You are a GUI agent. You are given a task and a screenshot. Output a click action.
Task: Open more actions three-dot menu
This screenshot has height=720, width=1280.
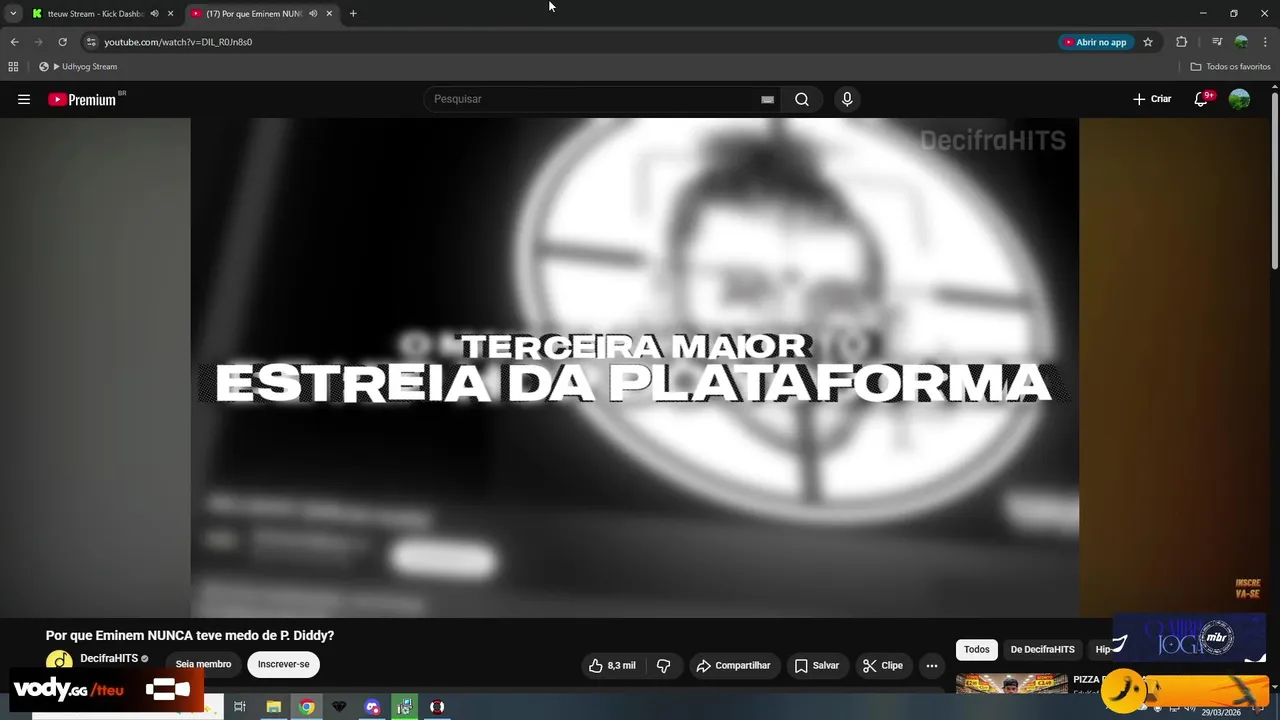[x=932, y=665]
